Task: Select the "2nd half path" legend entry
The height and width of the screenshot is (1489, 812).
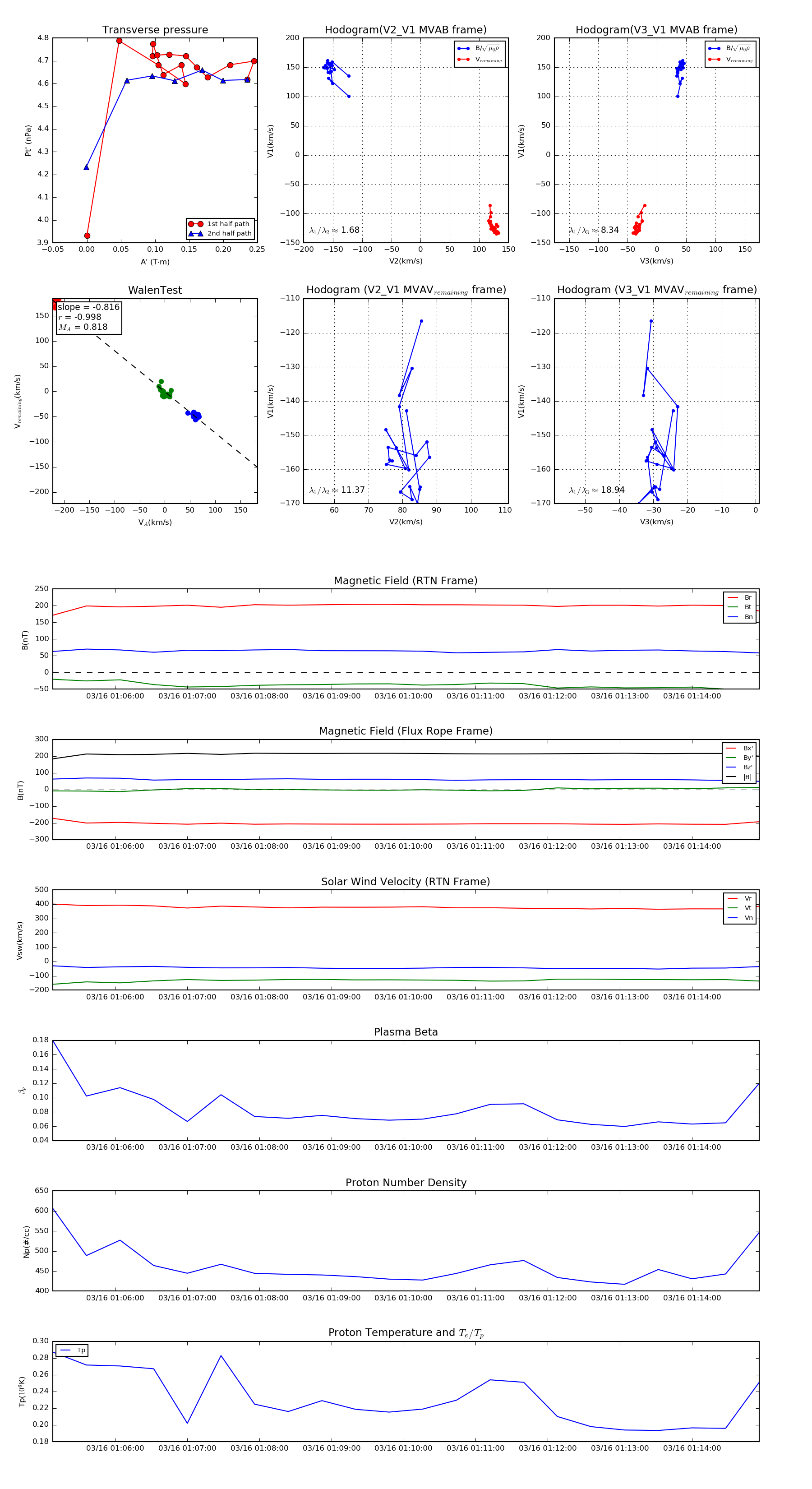Action: [x=220, y=234]
